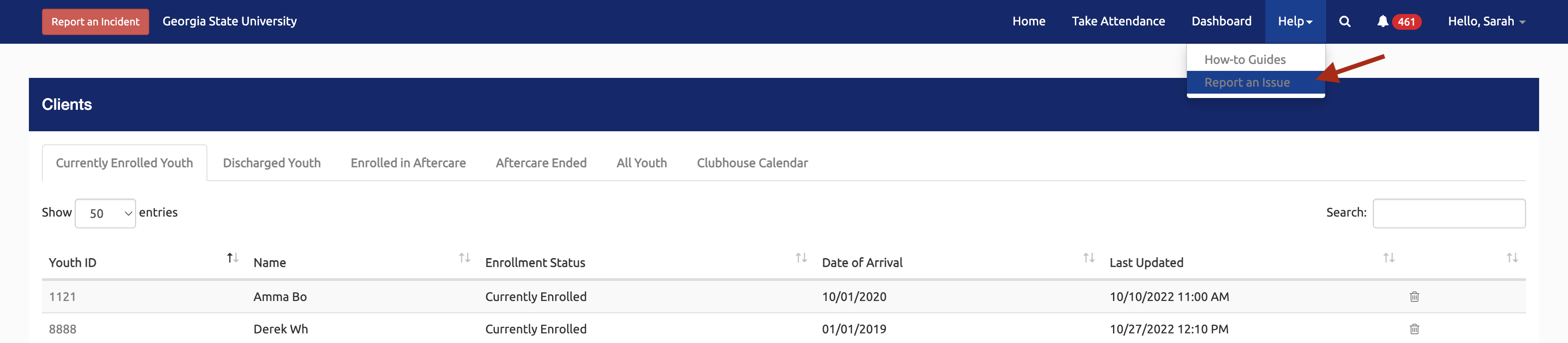
Task: Click in the Search input field
Action: coord(1448,213)
